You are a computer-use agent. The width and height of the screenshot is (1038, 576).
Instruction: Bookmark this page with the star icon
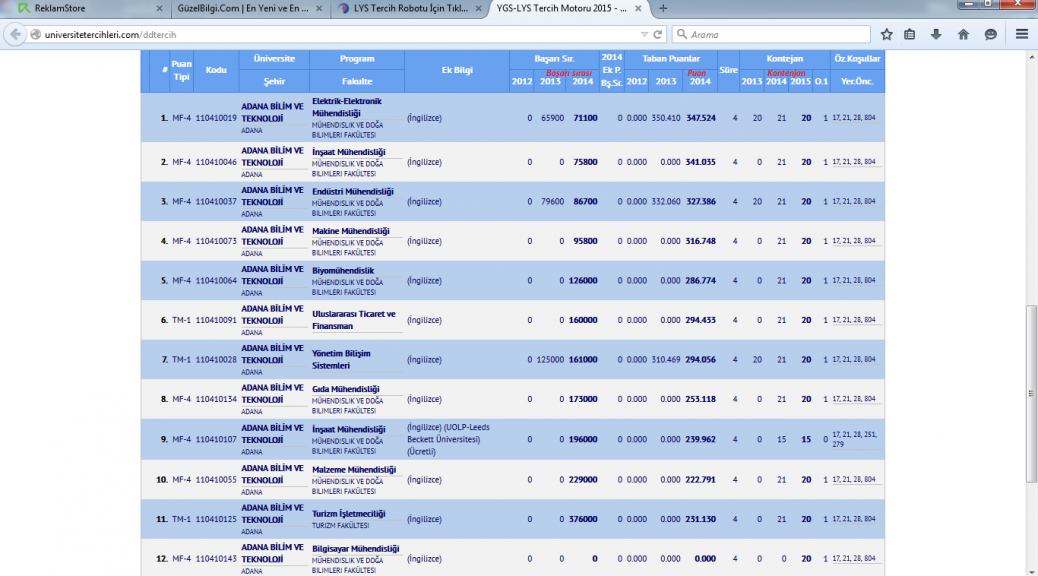(x=885, y=34)
